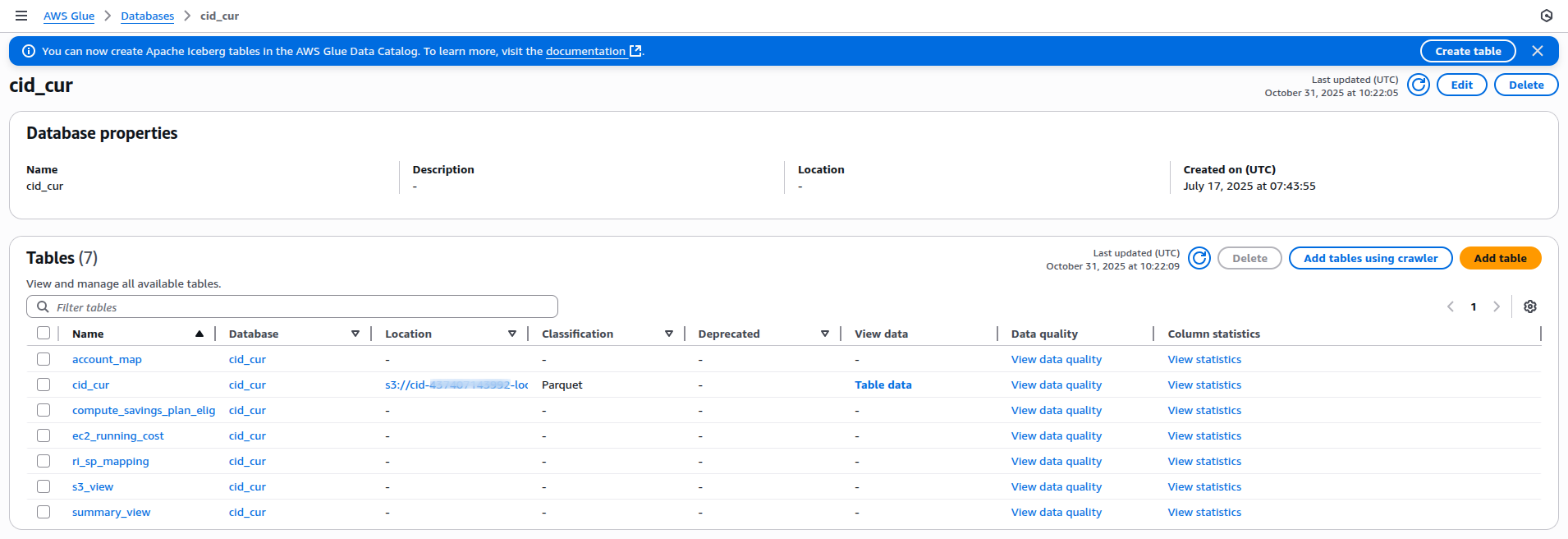The image size is (1568, 539).
Task: Click the top-right help panel icon
Action: pos(1546,16)
